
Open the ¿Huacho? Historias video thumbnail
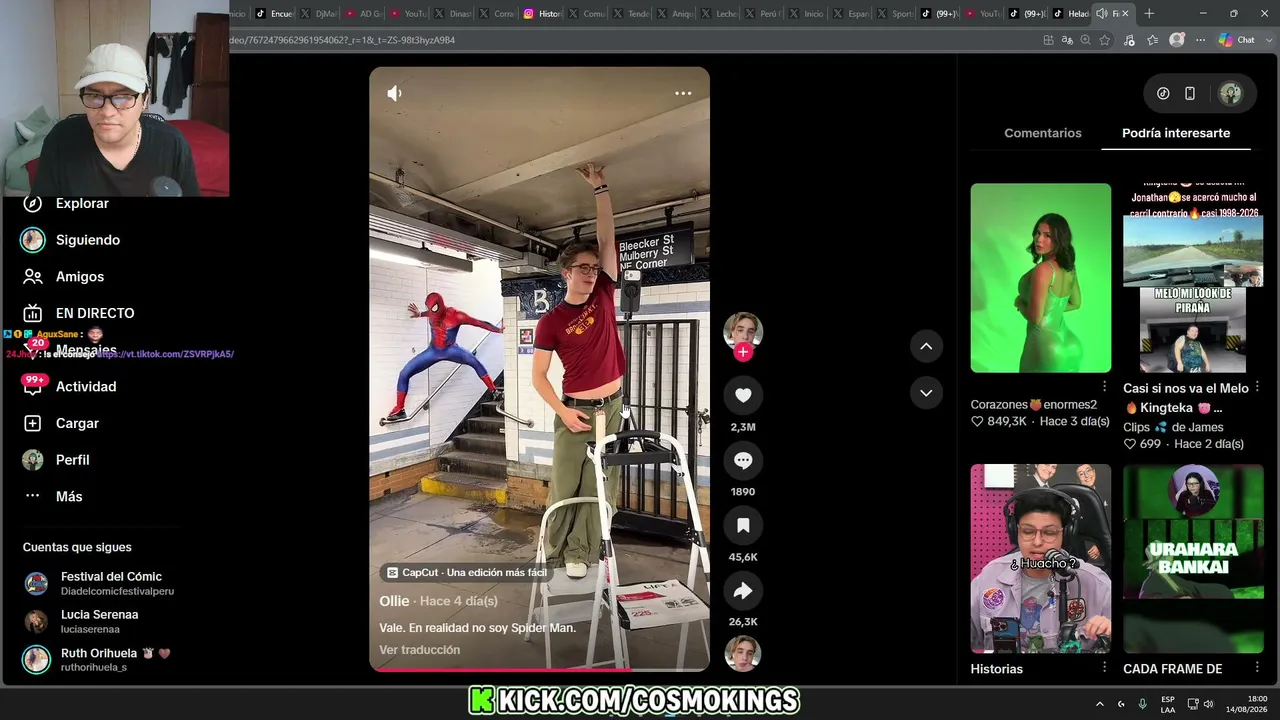(x=1041, y=558)
